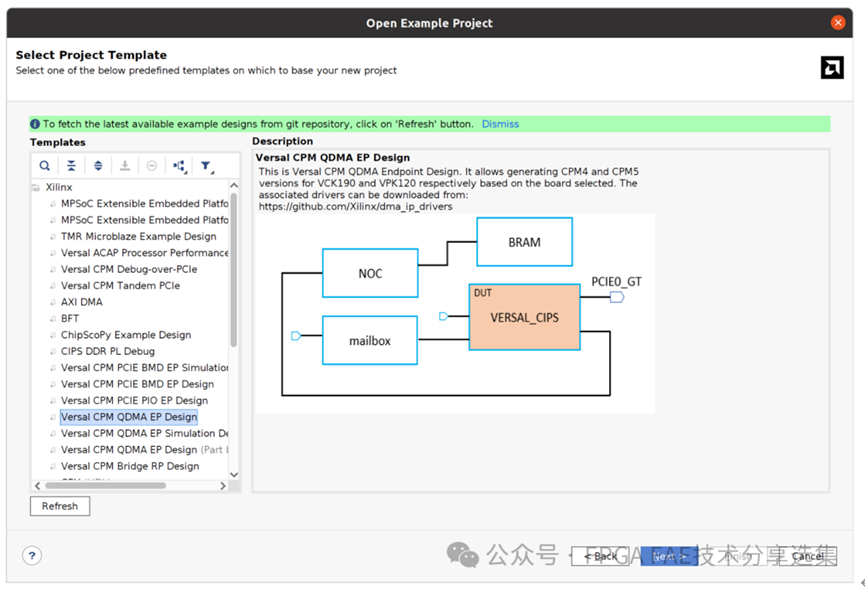This screenshot has width=865, height=590.
Task: Click the help question mark icon
Action: tap(32, 556)
